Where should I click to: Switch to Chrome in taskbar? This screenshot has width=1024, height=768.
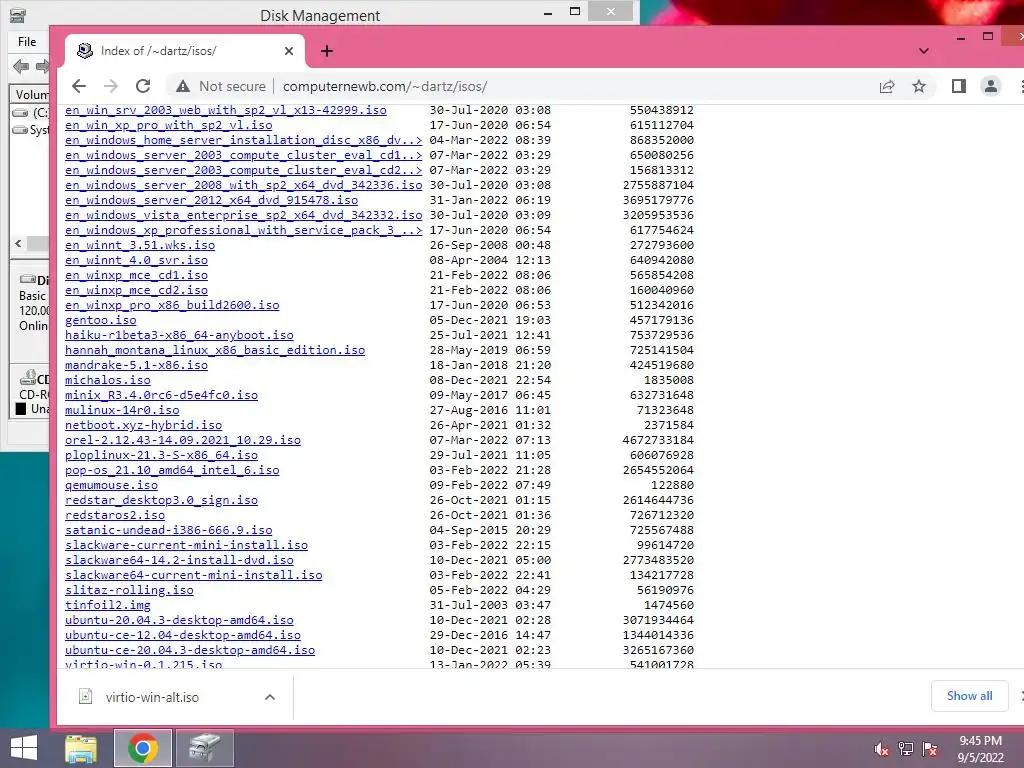pyautogui.click(x=143, y=748)
